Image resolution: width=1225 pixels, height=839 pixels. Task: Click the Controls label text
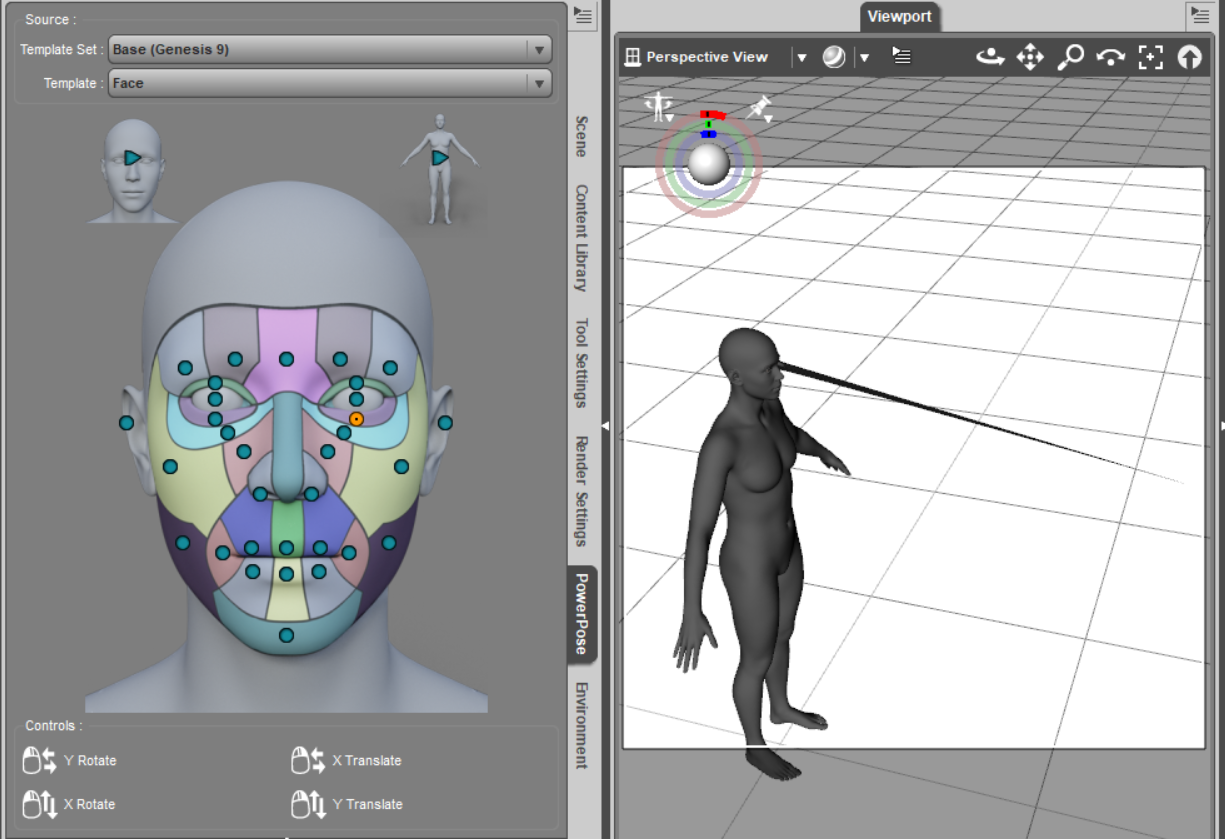(54, 726)
